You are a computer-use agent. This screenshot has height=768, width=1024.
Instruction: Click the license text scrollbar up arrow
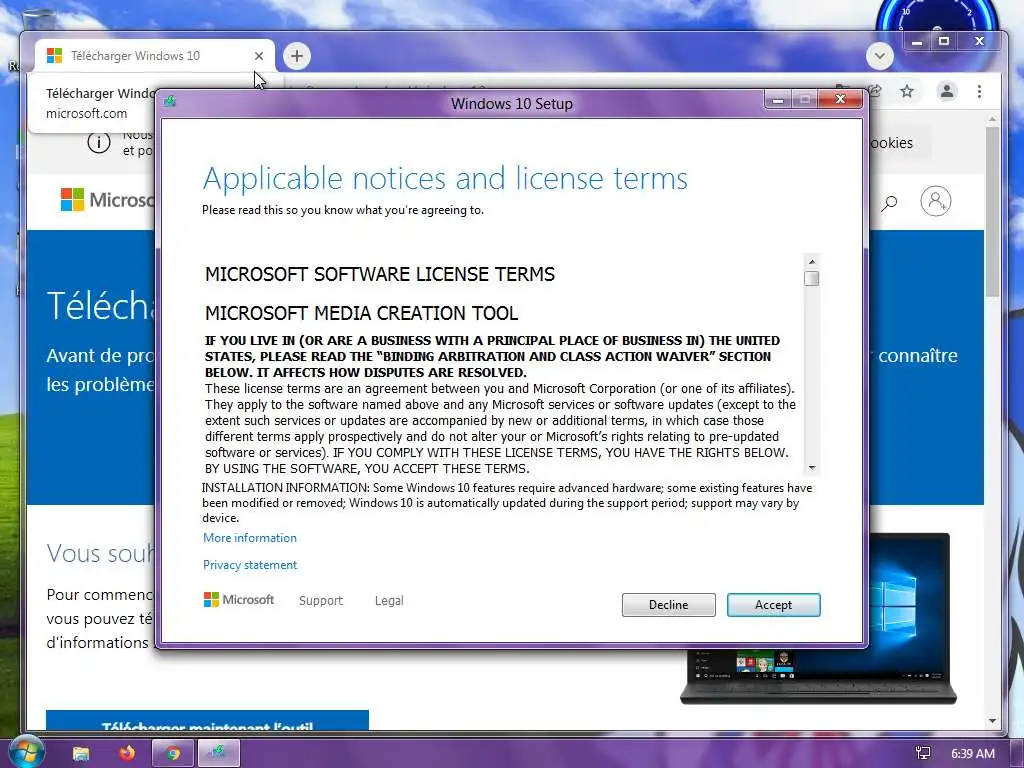point(812,262)
